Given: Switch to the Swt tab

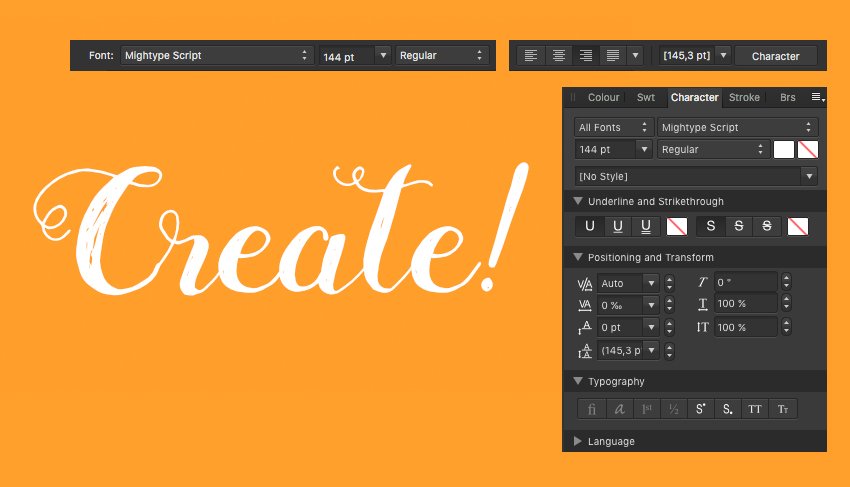Looking at the screenshot, I should 646,97.
